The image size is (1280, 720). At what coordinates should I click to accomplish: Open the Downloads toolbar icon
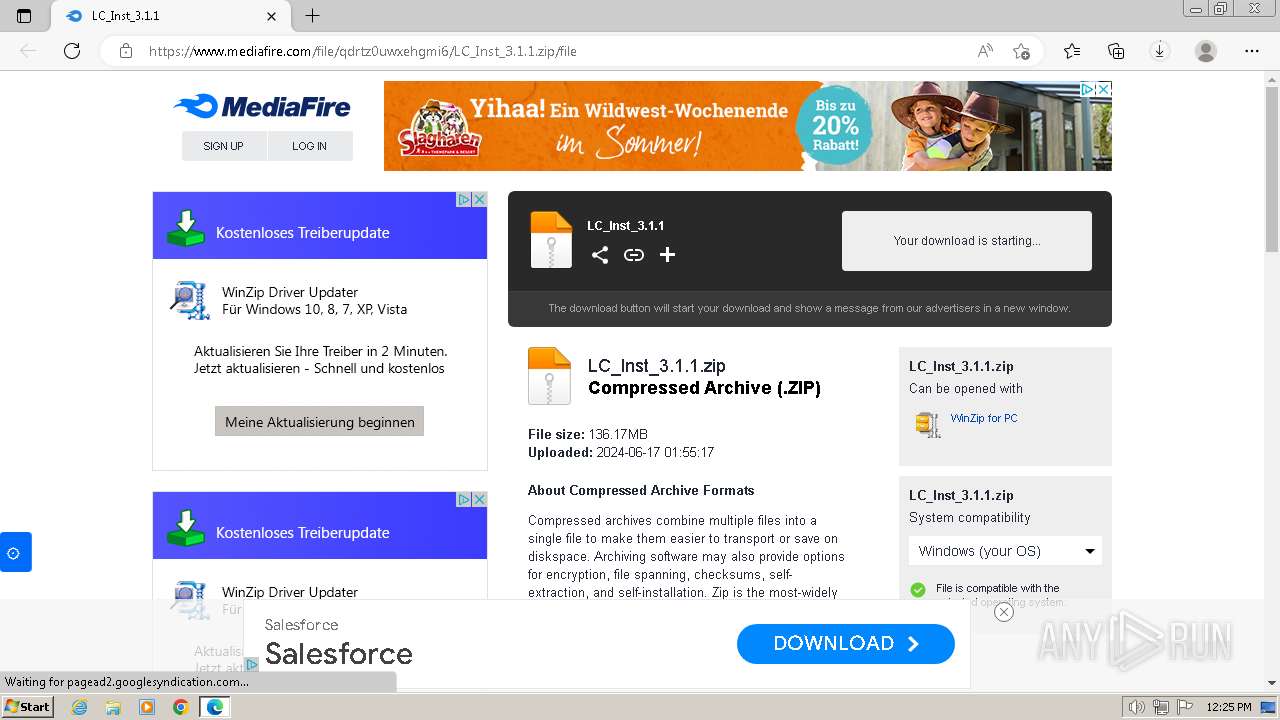pos(1160,51)
